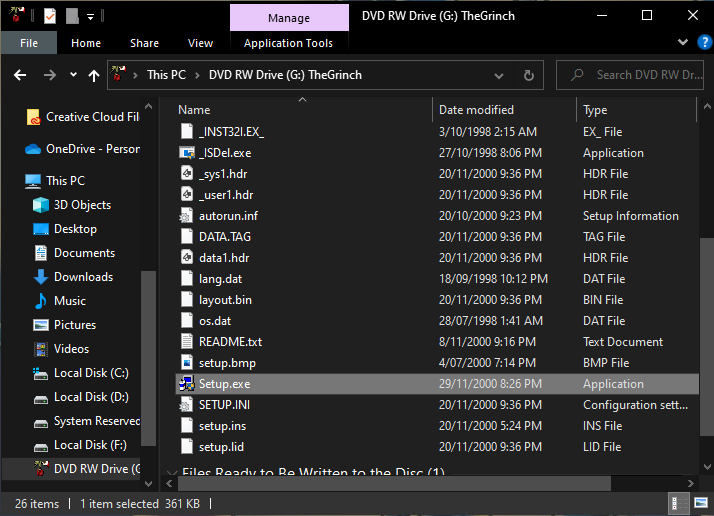
Task: Select the DATA.TAG file icon
Action: pyautogui.click(x=187, y=236)
